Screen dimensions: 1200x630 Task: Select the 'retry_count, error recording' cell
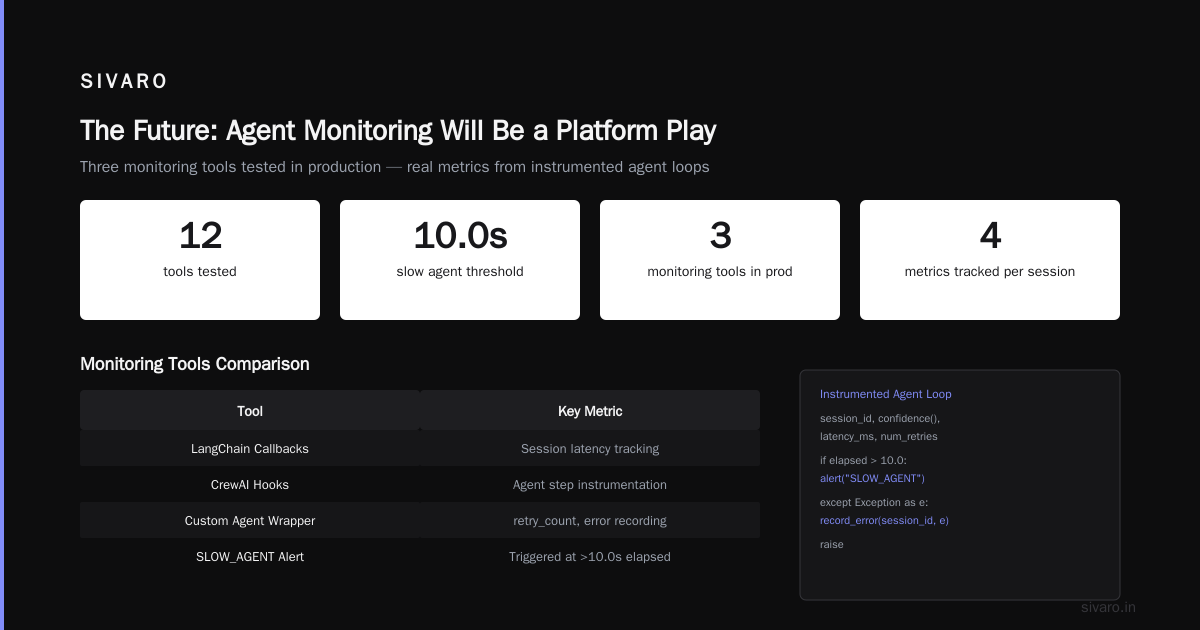click(x=590, y=521)
